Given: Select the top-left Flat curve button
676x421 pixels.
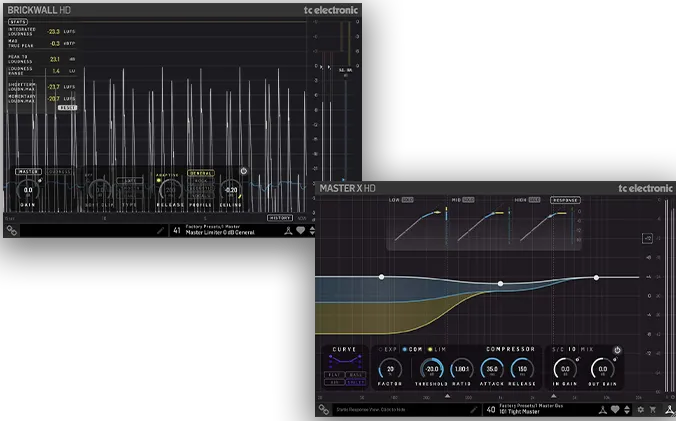Looking at the screenshot, I should pos(334,375).
